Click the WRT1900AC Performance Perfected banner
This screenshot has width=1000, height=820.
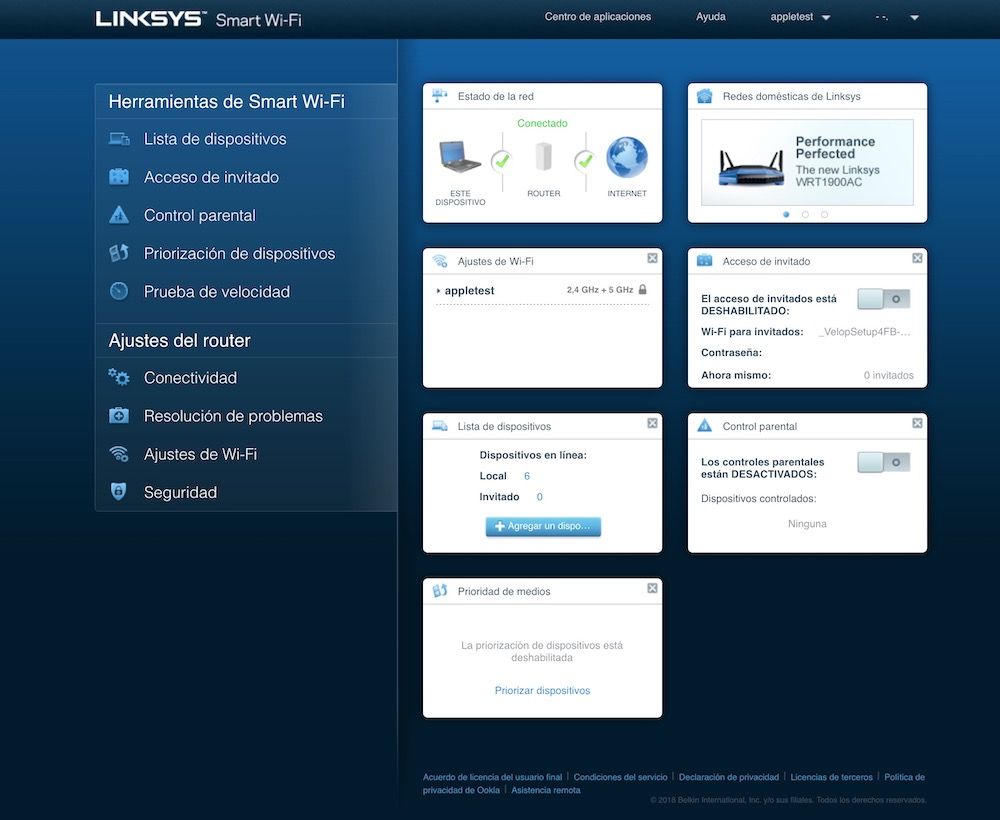pyautogui.click(x=807, y=162)
